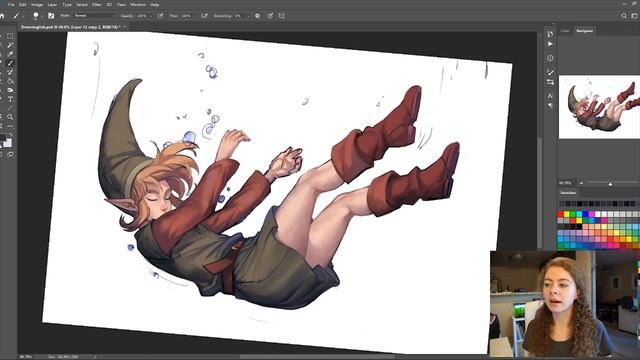Open the File menu
The width and height of the screenshot is (640, 360).
[x=11, y=4]
